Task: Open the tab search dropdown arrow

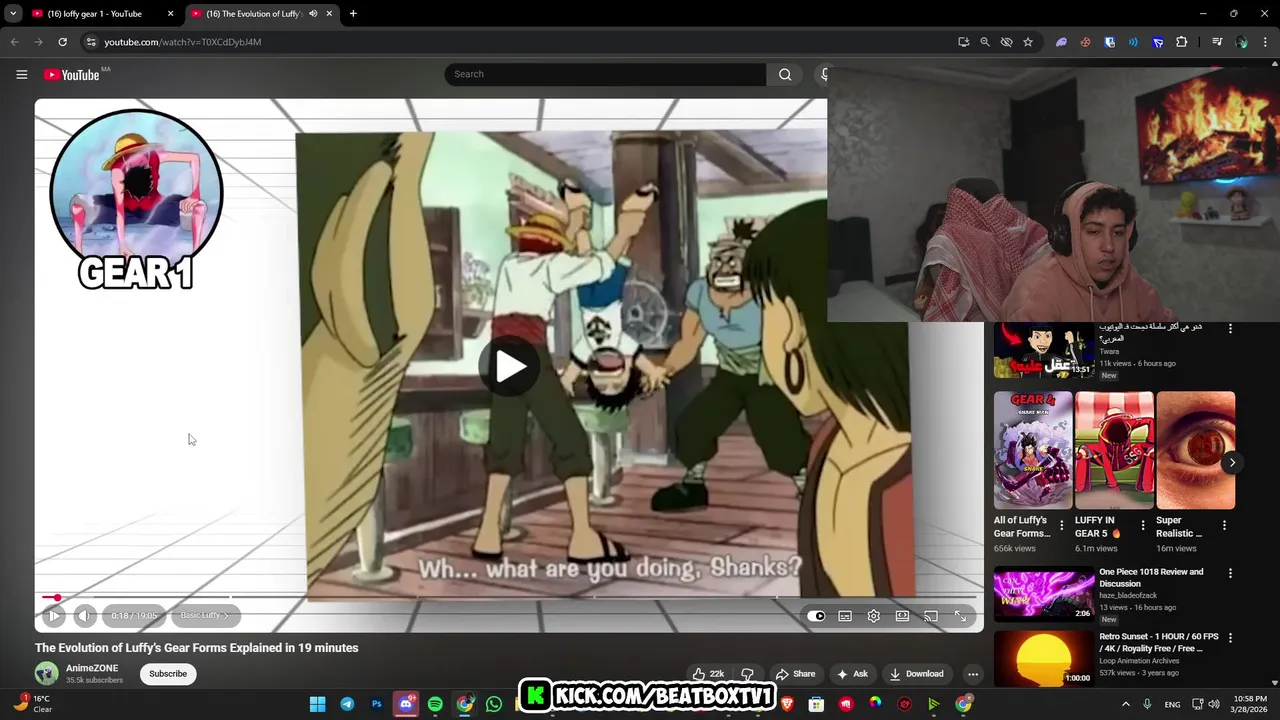Action: pos(13,14)
